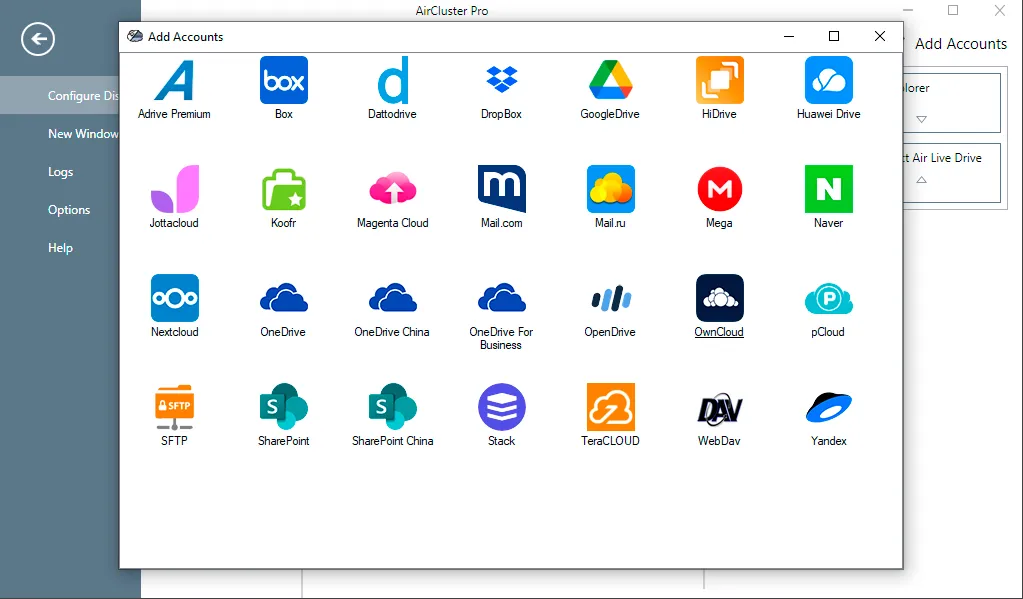The image size is (1023, 599).
Task: Minimize the Add Accounts dialog
Action: [789, 36]
